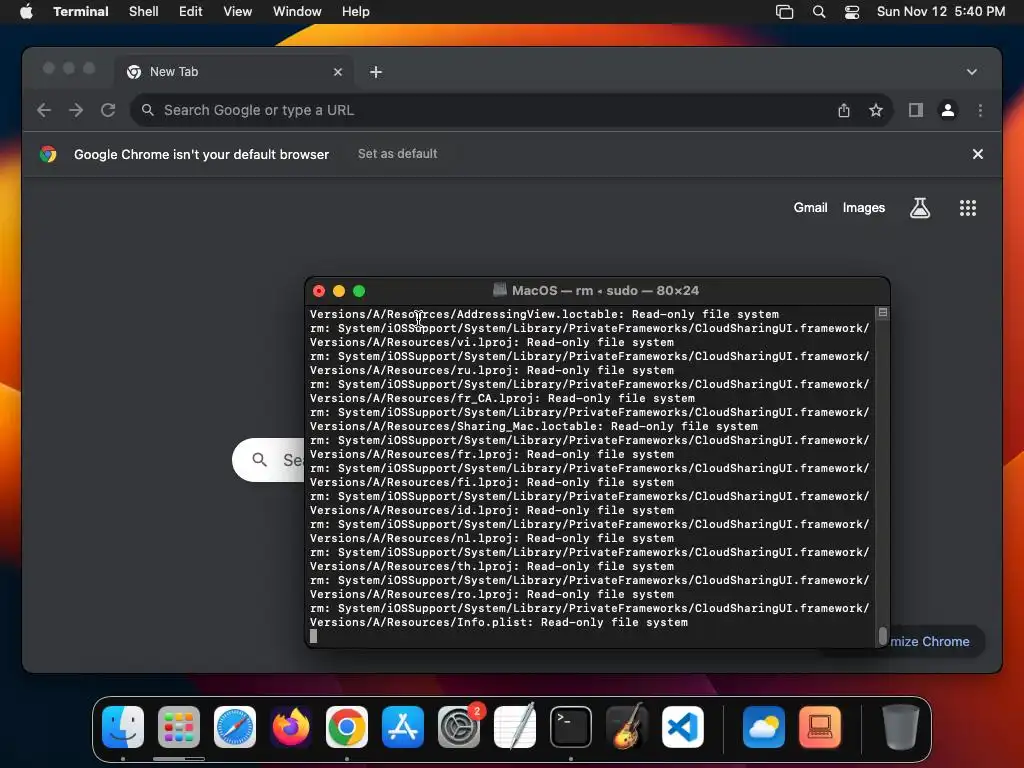Click the Sharing_Mac.loctable line in Terminal

[x=534, y=426]
